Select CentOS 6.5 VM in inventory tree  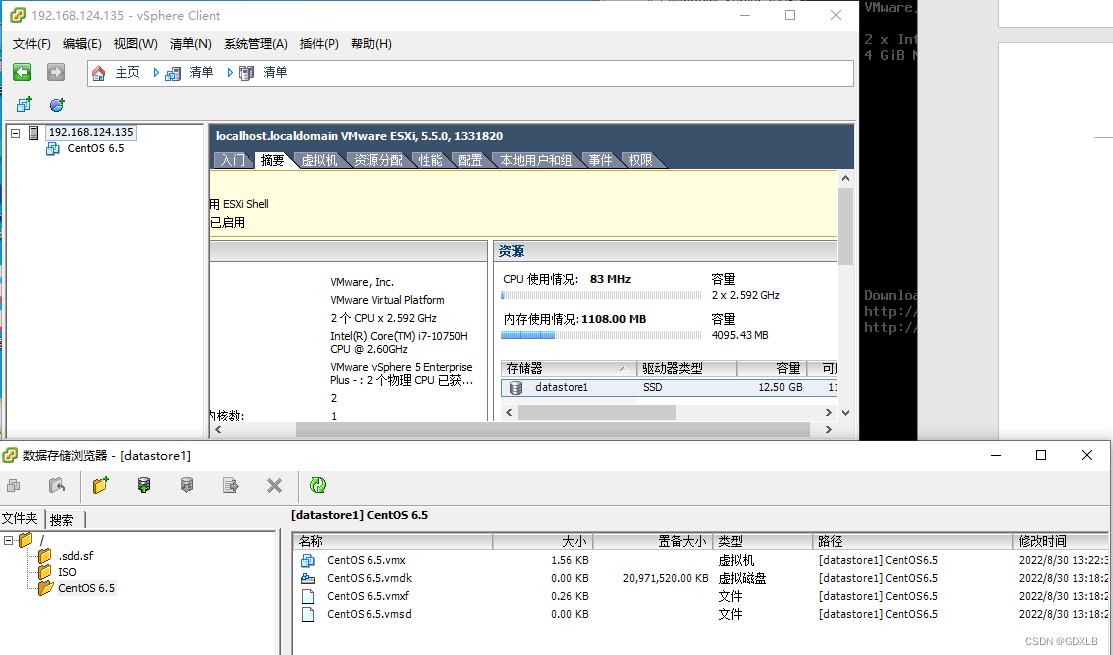[95, 149]
